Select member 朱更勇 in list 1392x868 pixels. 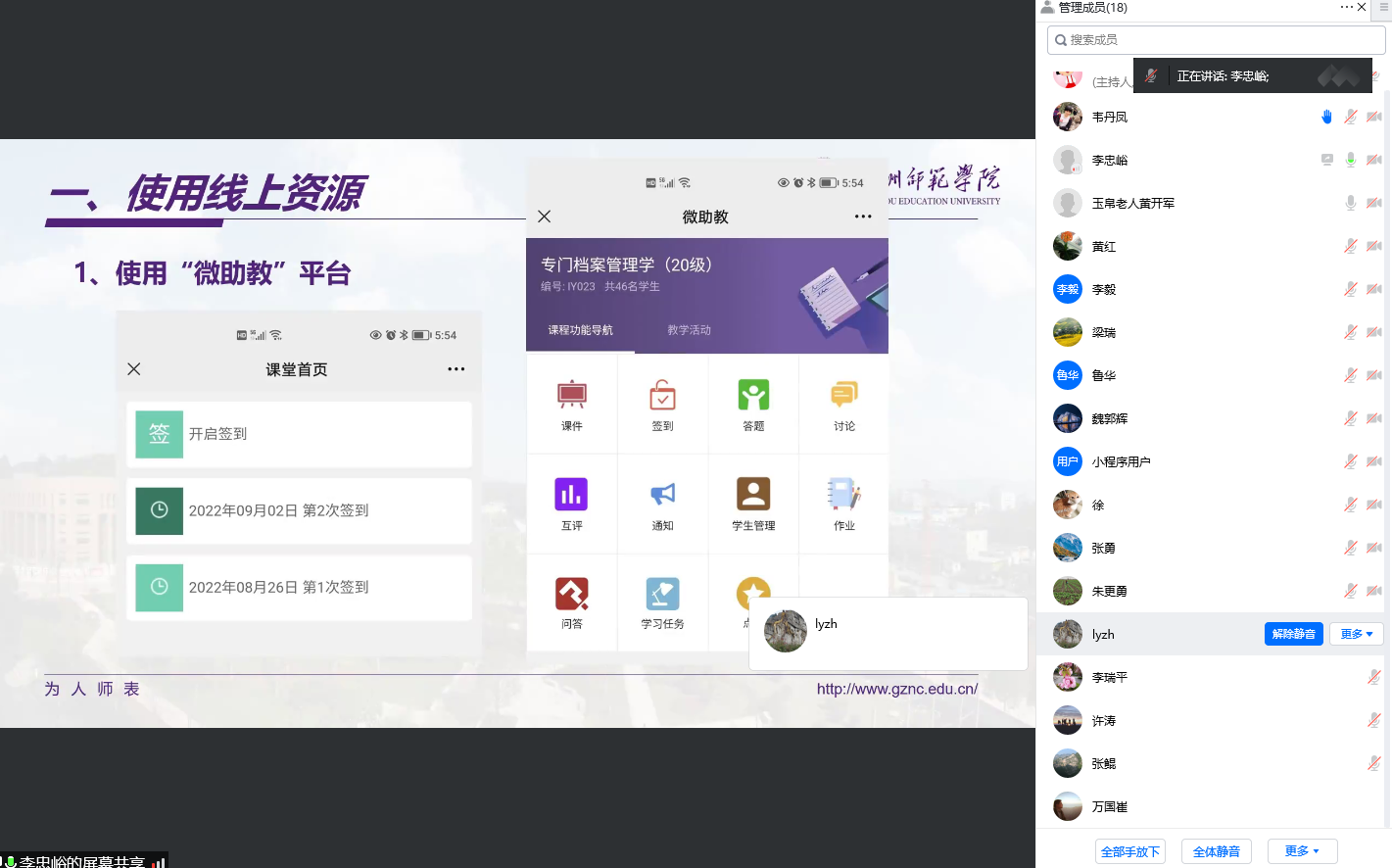tap(1213, 591)
